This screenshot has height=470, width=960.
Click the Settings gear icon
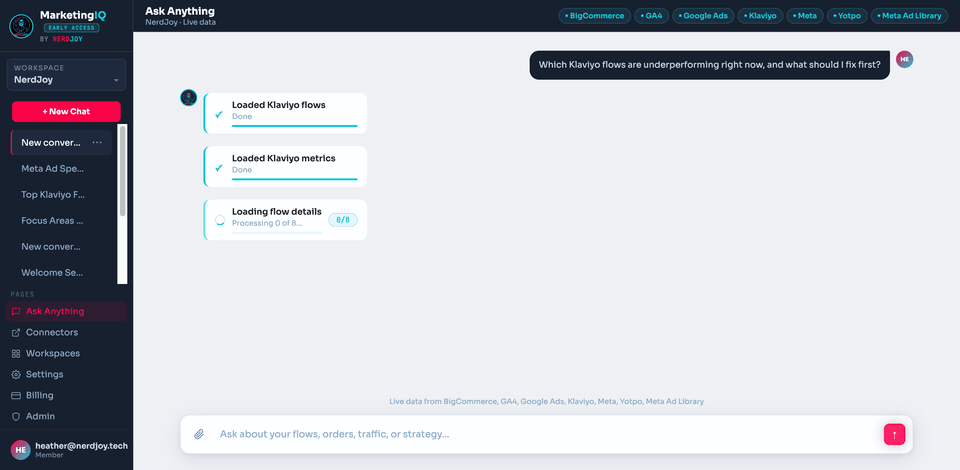(16, 375)
